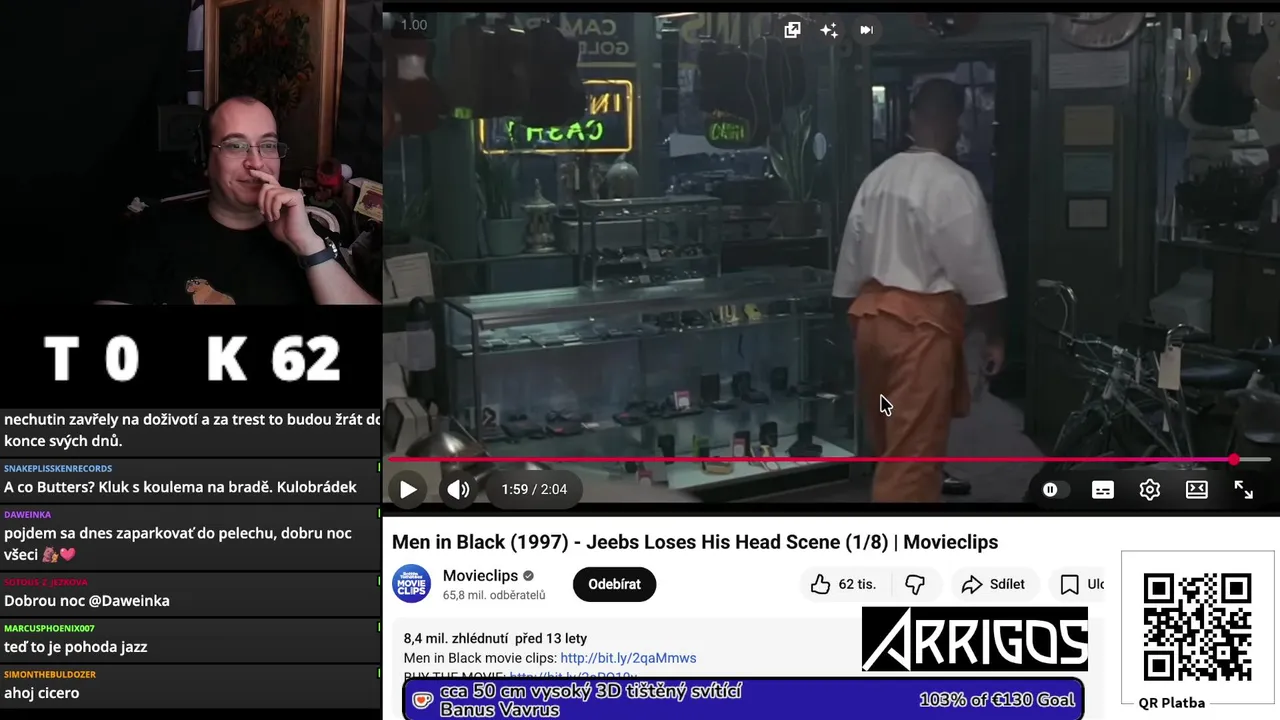Click the Odebírat subscribe button
The width and height of the screenshot is (1280, 720).
pos(614,584)
